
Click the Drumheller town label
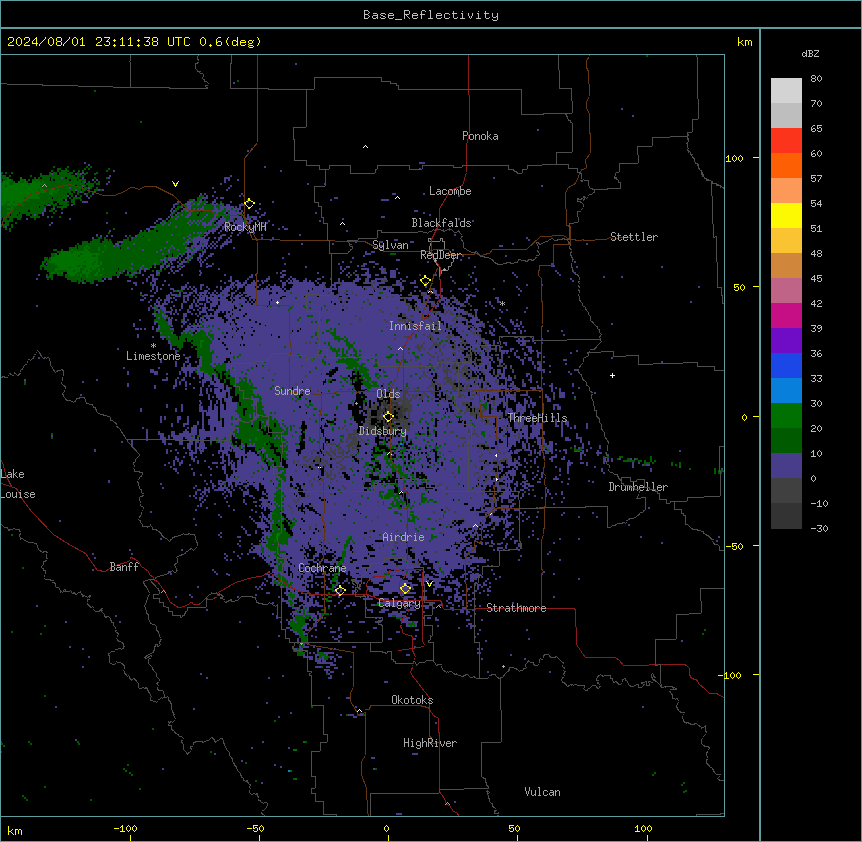point(638,487)
